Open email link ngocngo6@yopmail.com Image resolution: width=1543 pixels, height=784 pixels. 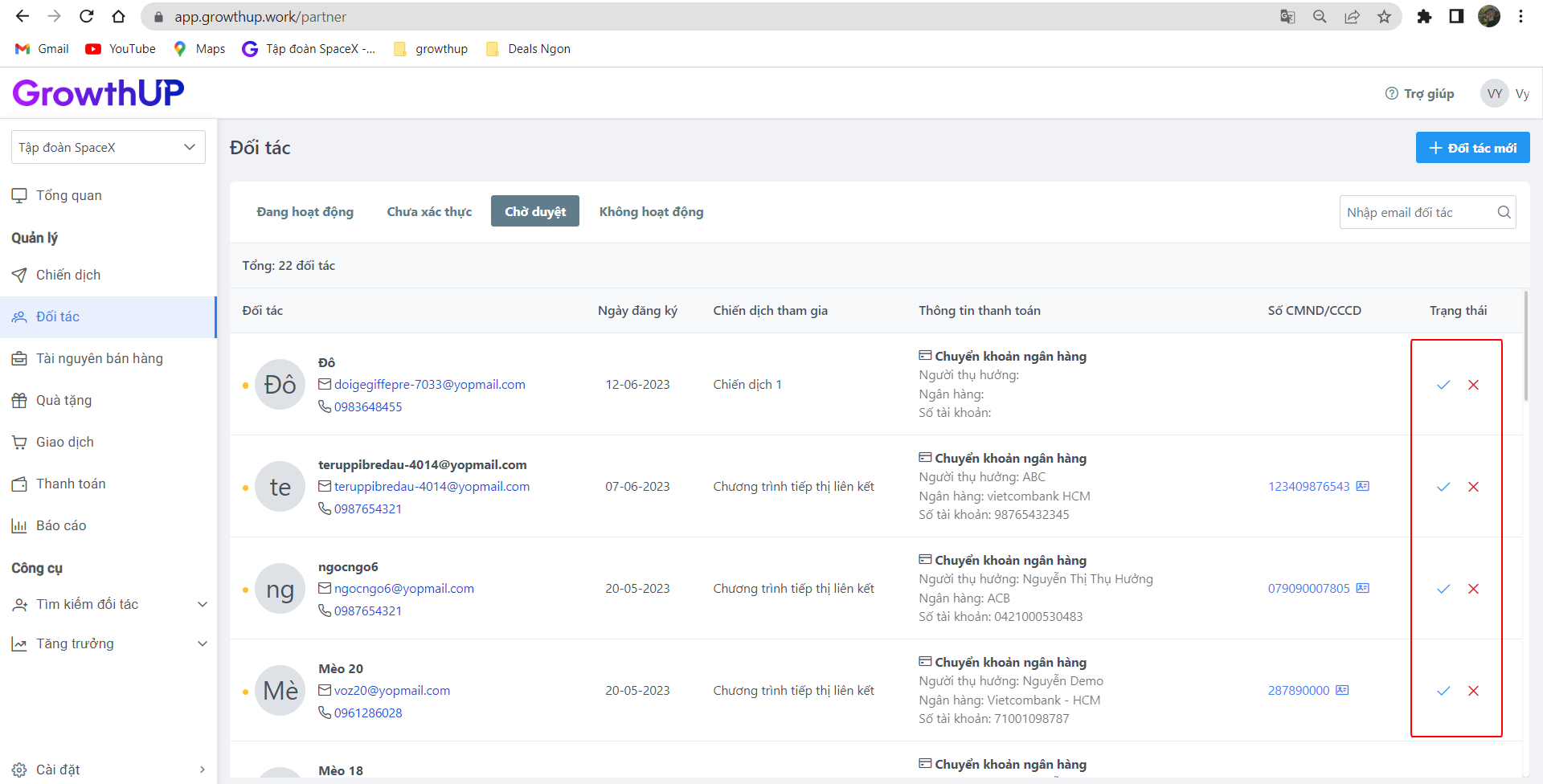[403, 589]
